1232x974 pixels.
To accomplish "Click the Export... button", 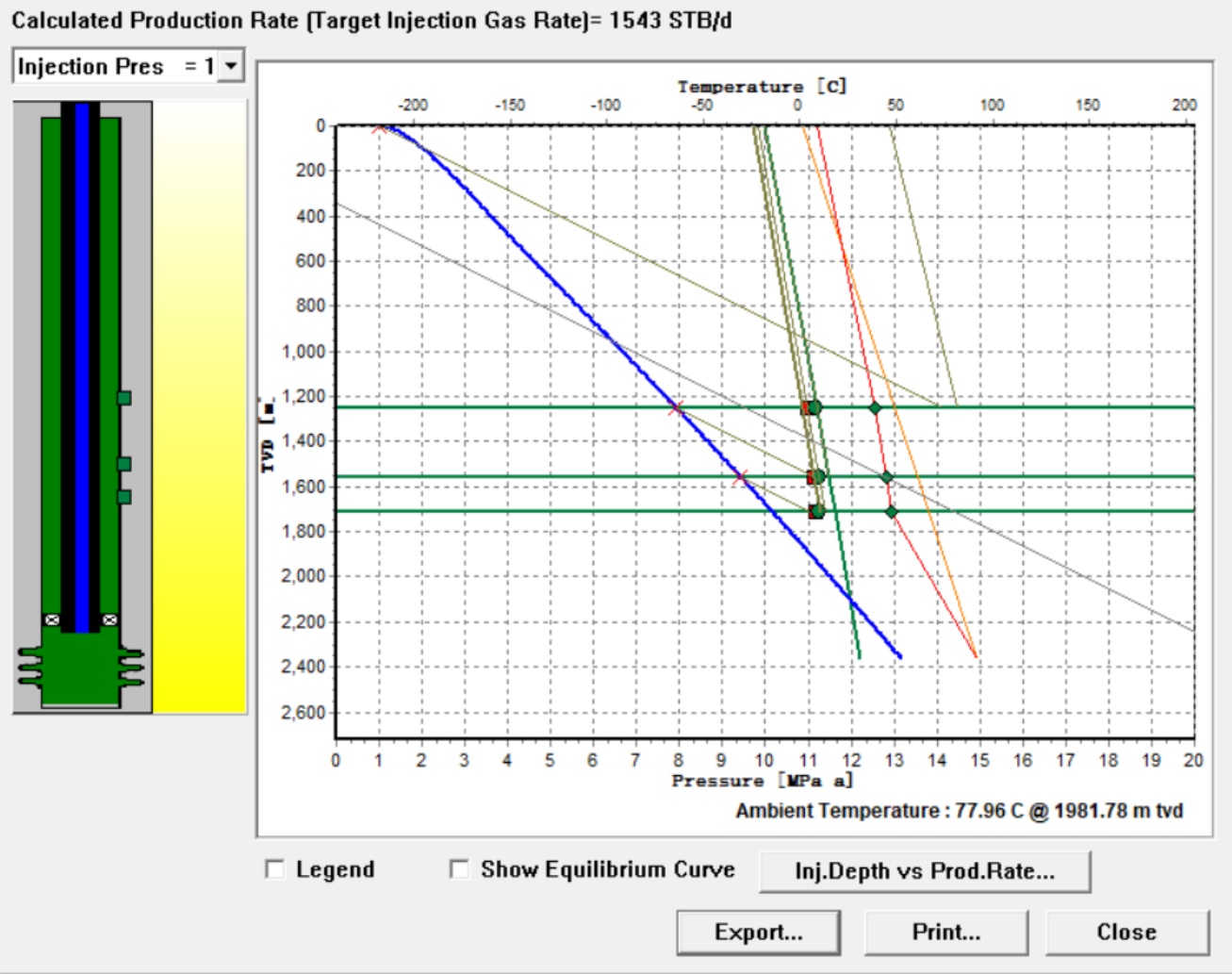I will tap(758, 933).
